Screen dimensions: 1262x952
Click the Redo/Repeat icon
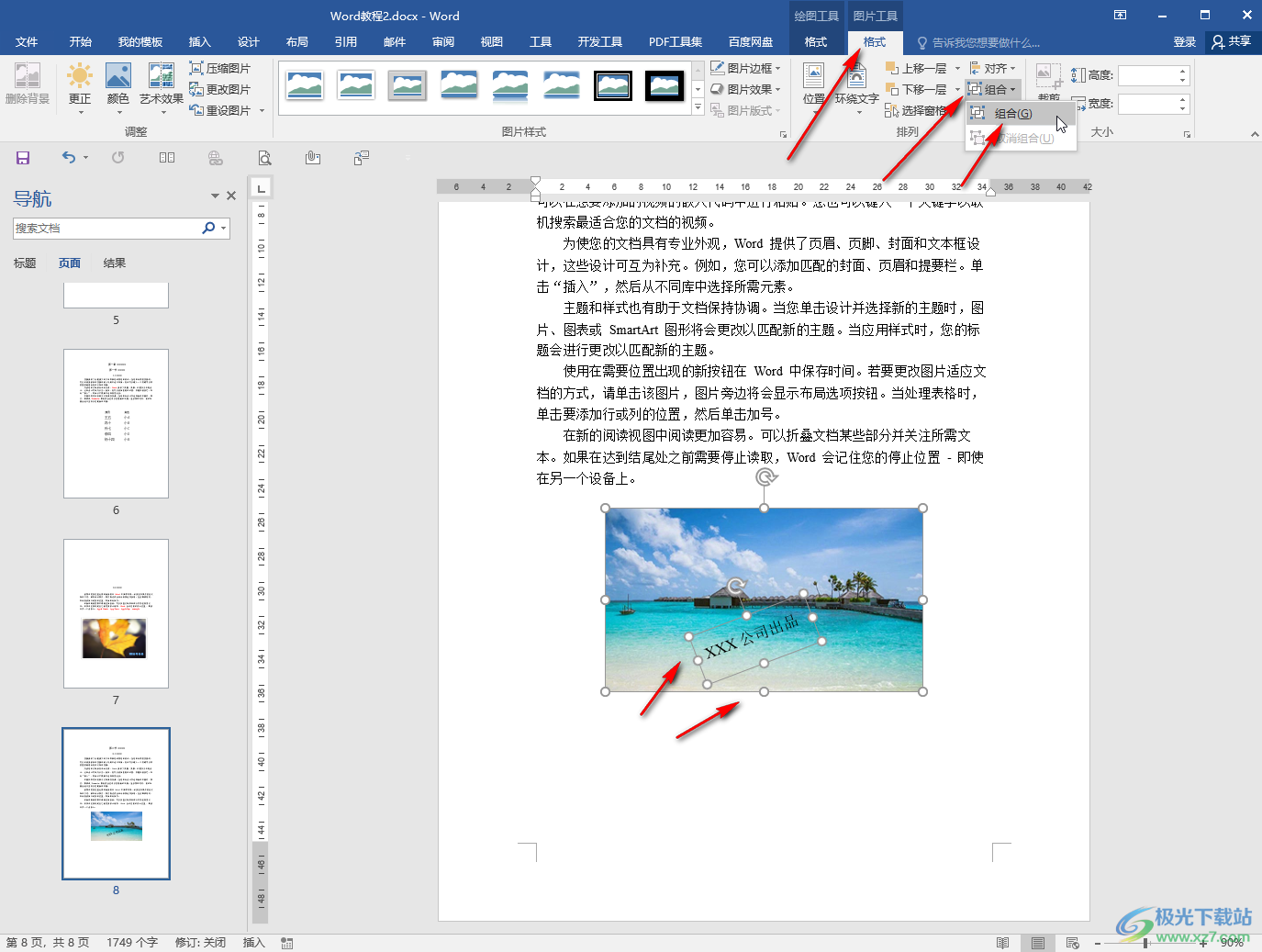pyautogui.click(x=118, y=158)
